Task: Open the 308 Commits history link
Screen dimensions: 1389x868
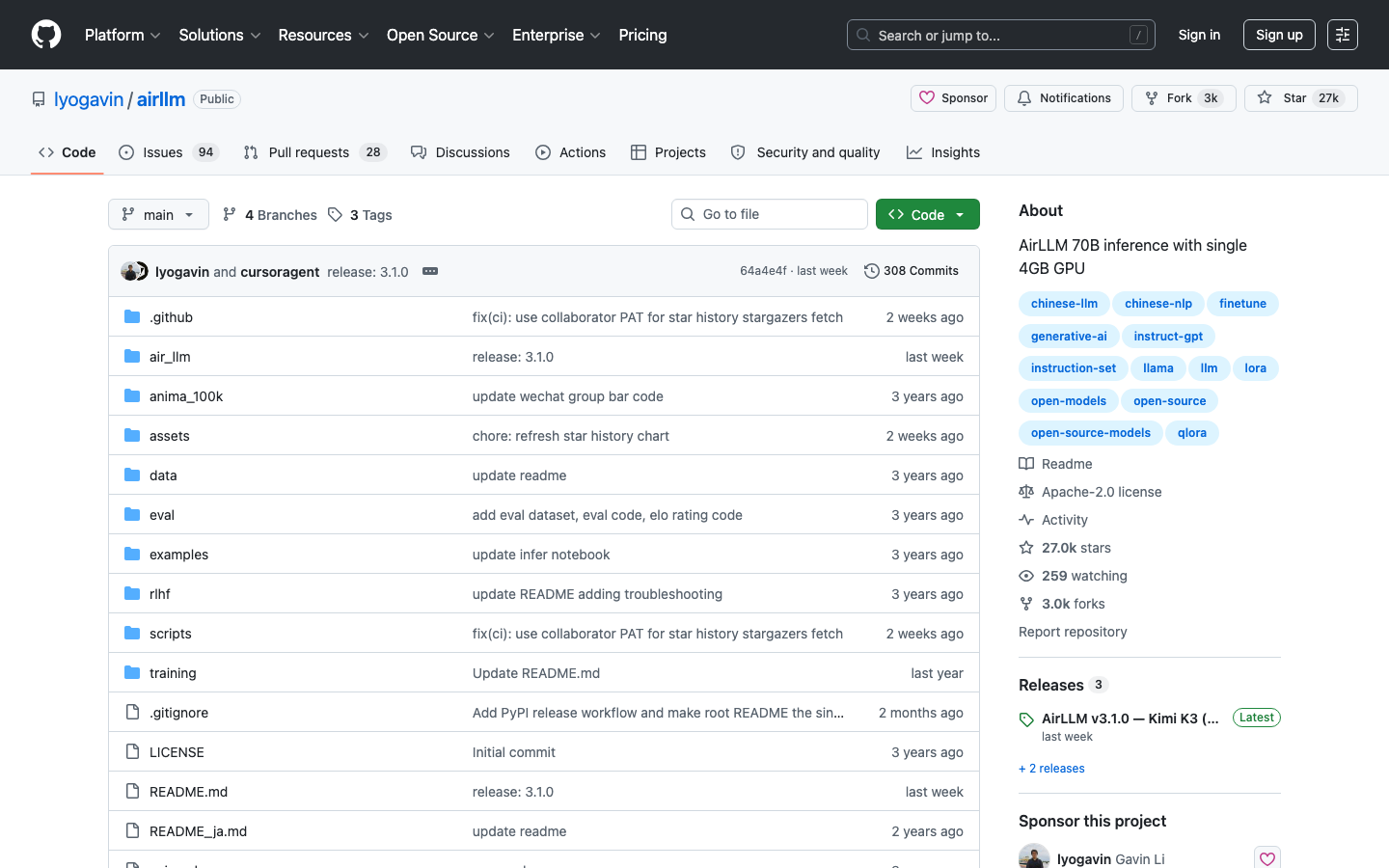Action: 912,271
